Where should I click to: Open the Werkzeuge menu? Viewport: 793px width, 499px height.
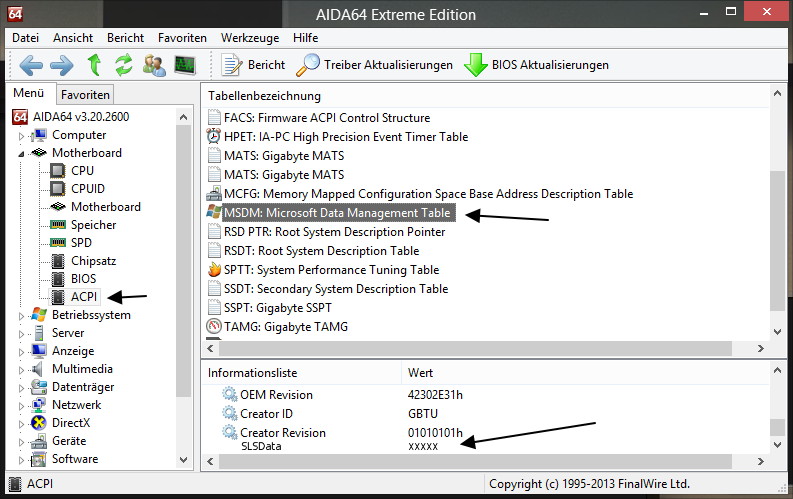(250, 38)
